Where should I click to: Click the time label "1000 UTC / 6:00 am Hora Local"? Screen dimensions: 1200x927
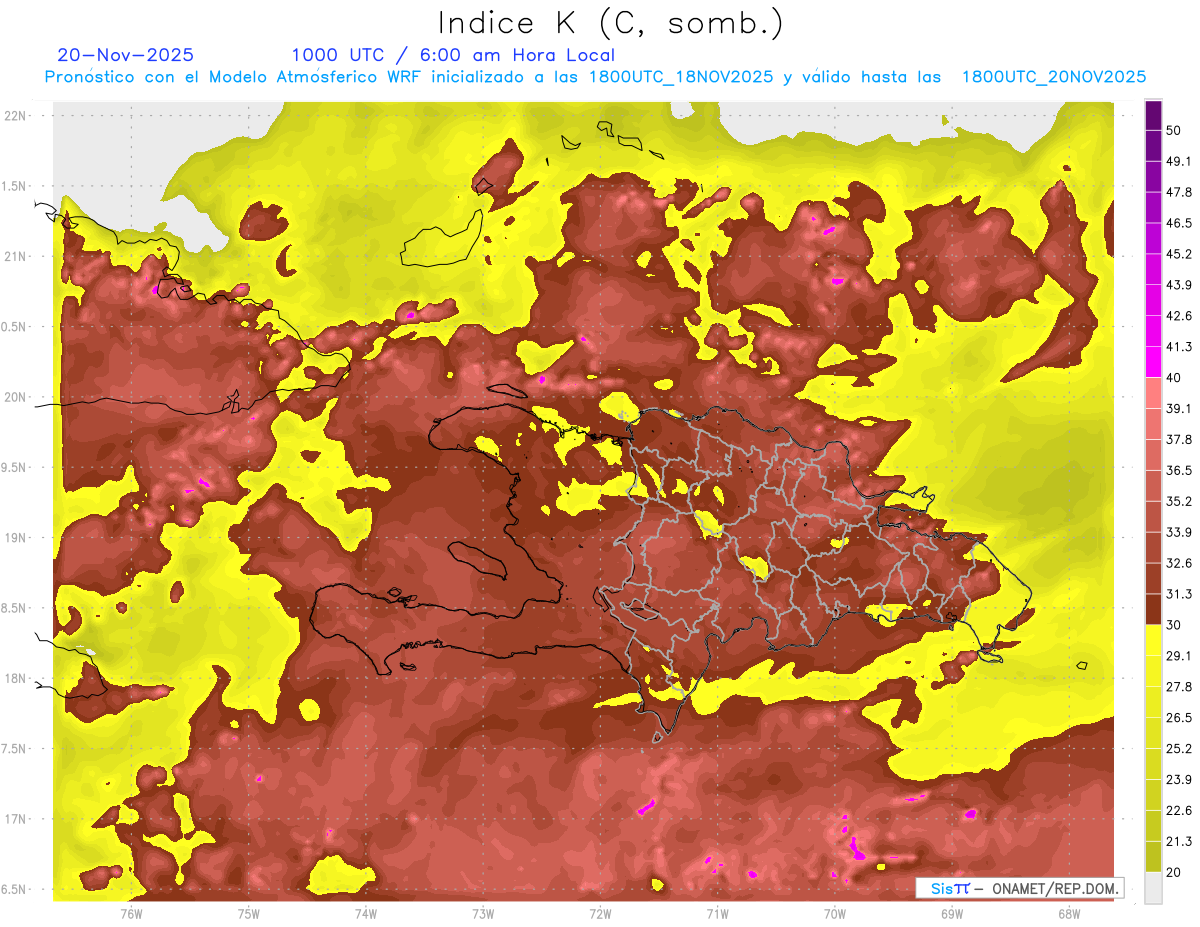tap(453, 55)
